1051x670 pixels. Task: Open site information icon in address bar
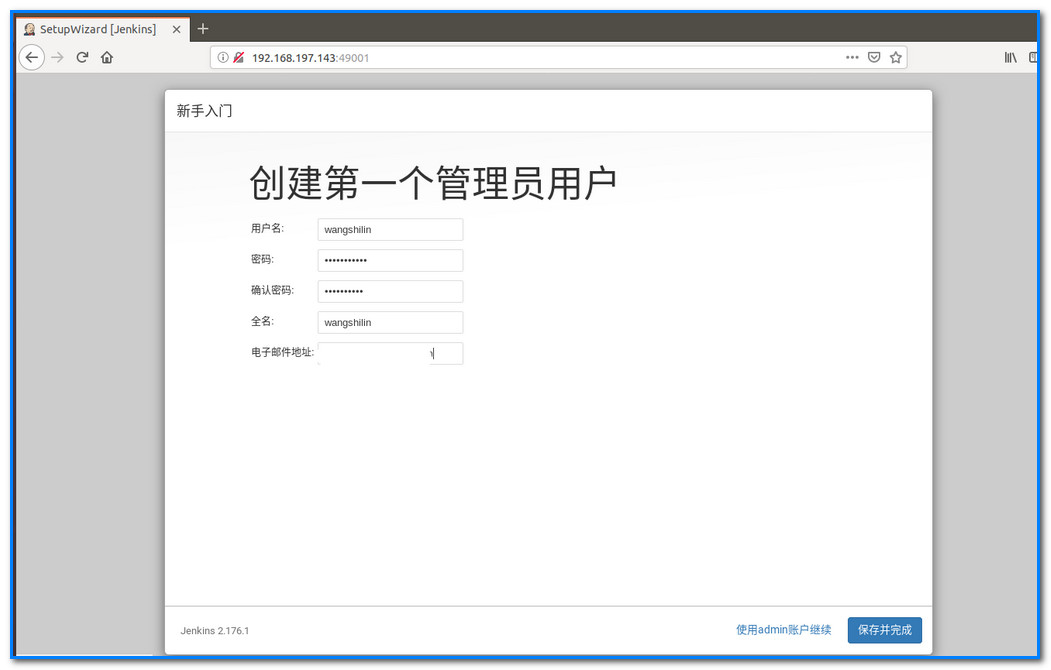(x=223, y=58)
